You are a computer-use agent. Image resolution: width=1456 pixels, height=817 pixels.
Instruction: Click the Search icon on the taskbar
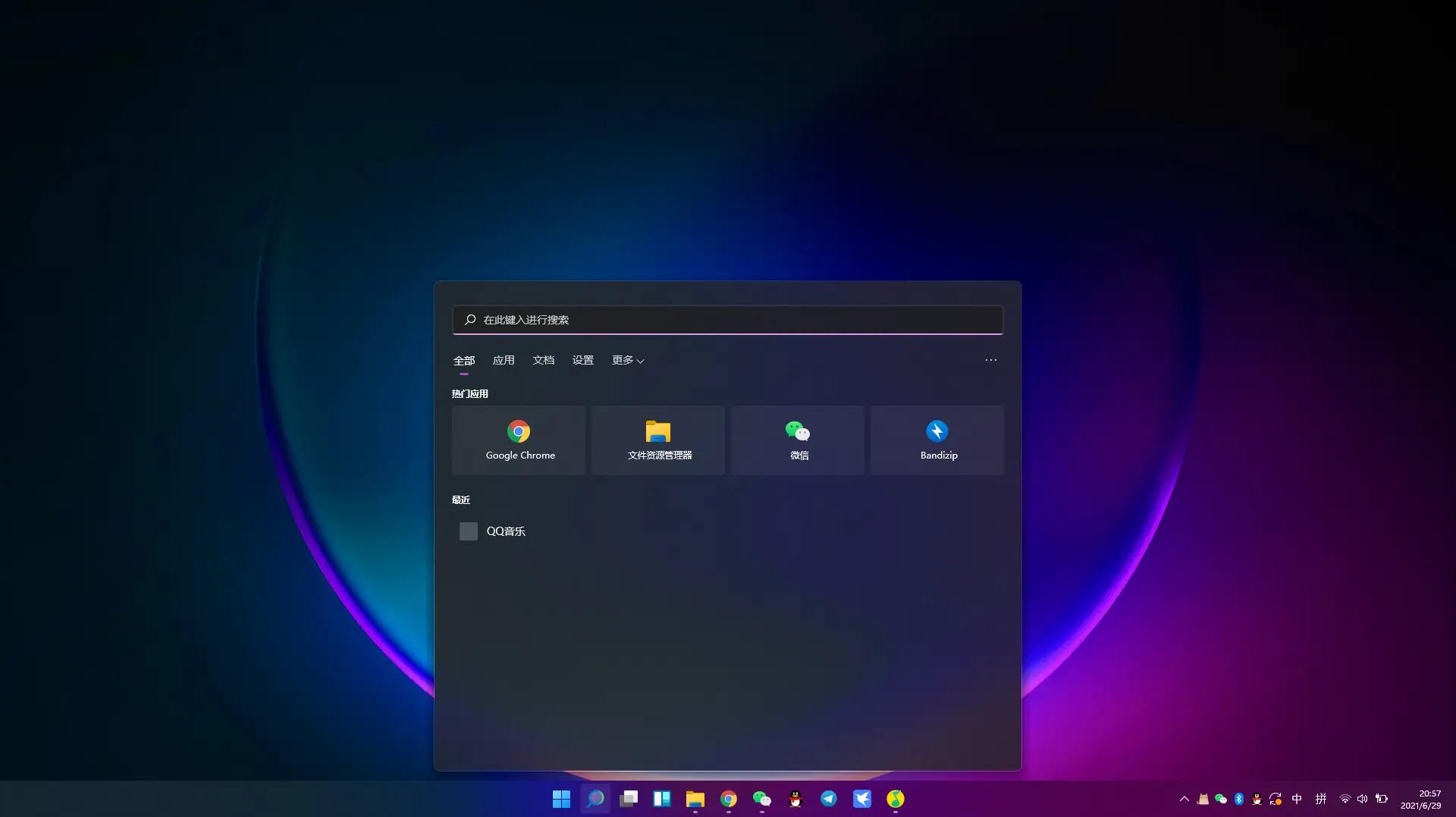[595, 799]
